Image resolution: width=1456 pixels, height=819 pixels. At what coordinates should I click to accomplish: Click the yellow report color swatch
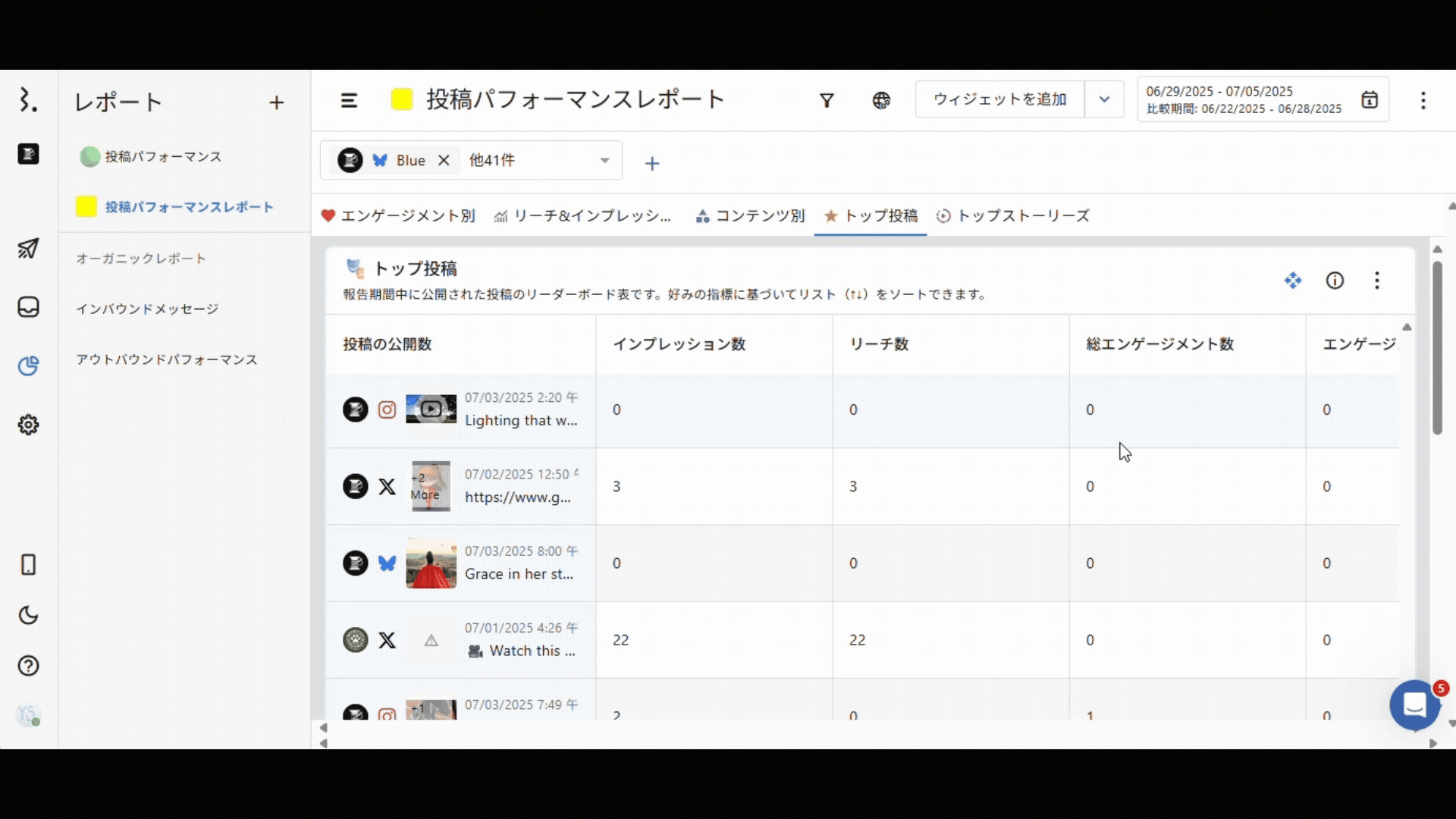coord(401,99)
